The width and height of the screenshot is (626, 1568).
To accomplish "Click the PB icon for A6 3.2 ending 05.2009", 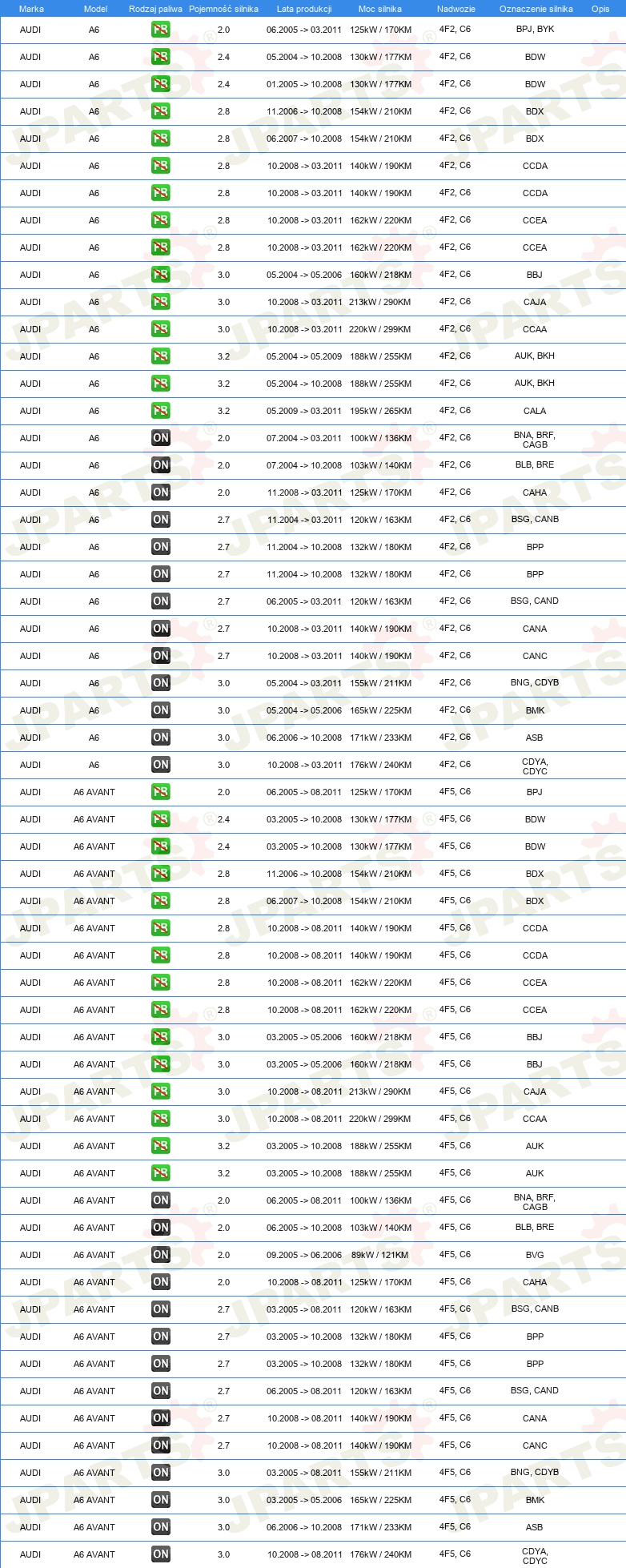I will pos(161,356).
